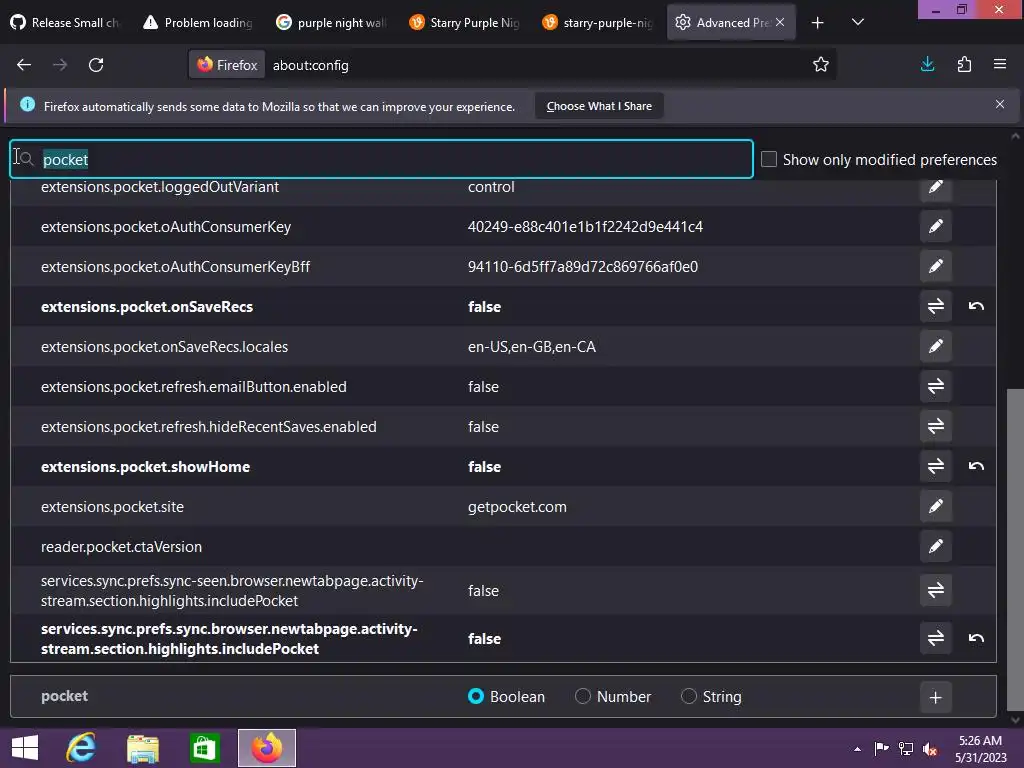Launch Internet Explorer from taskbar

pos(81,748)
